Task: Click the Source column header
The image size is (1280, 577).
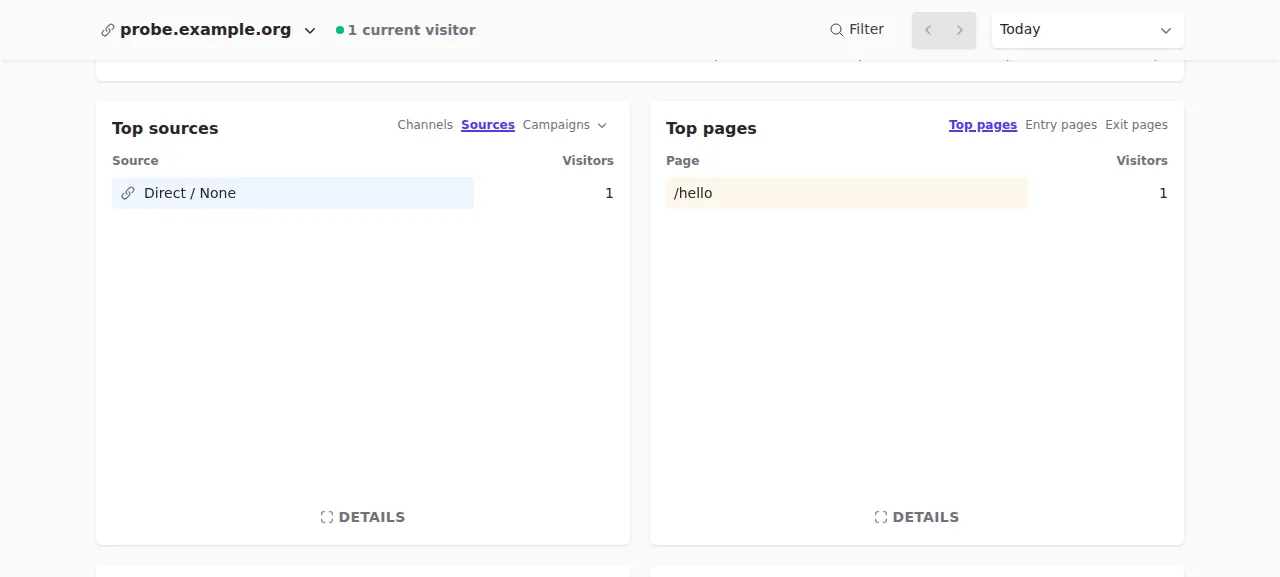Action: pyautogui.click(x=135, y=160)
